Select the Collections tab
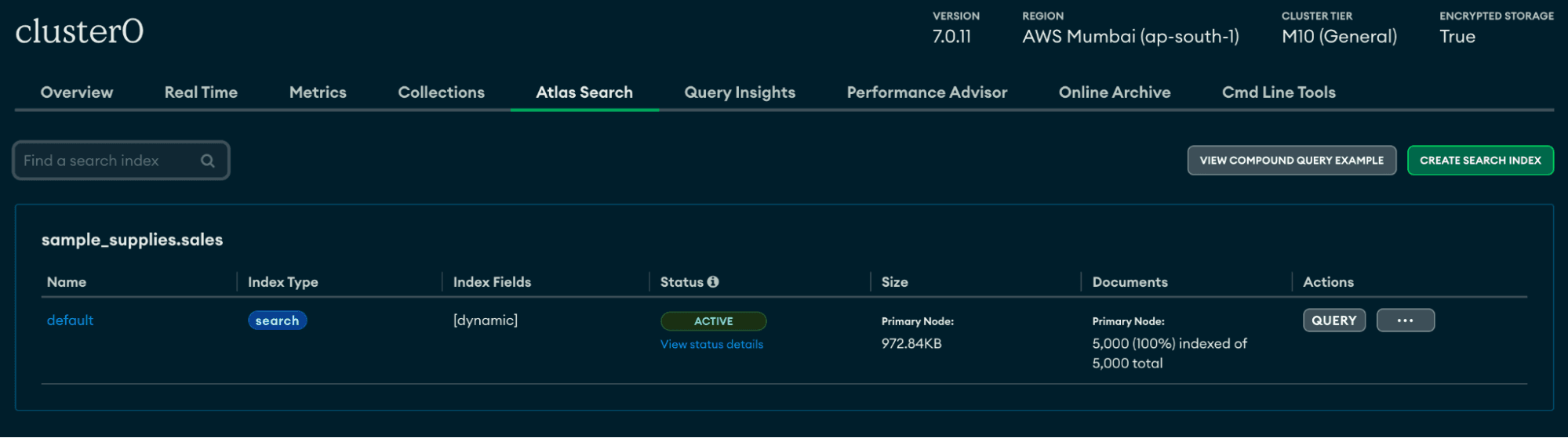This screenshot has height=438, width=1568. 441,92
